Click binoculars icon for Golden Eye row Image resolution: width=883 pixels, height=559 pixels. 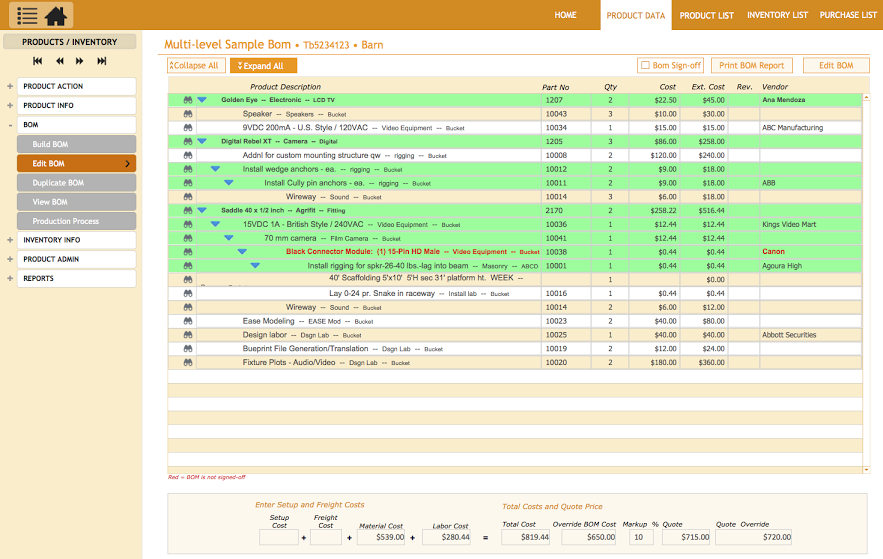188,100
